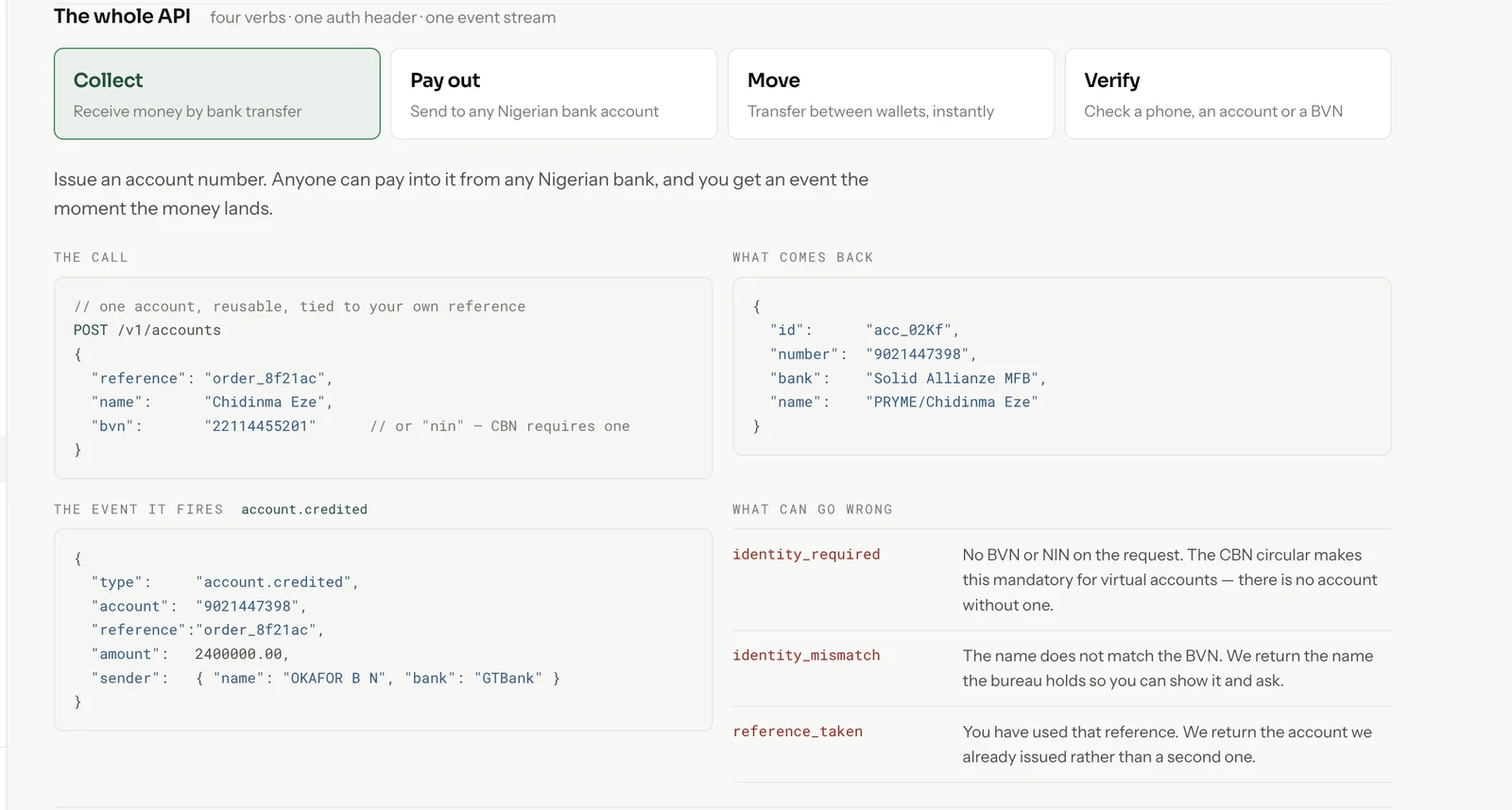Click the response name "PRYME/Chidinma Eze"
This screenshot has height=810, width=1512.
pos(952,402)
